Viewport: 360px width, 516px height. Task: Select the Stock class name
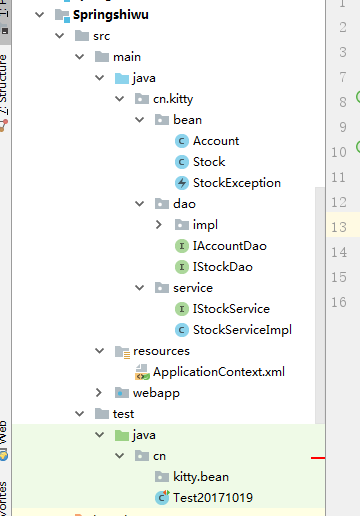pos(209,162)
